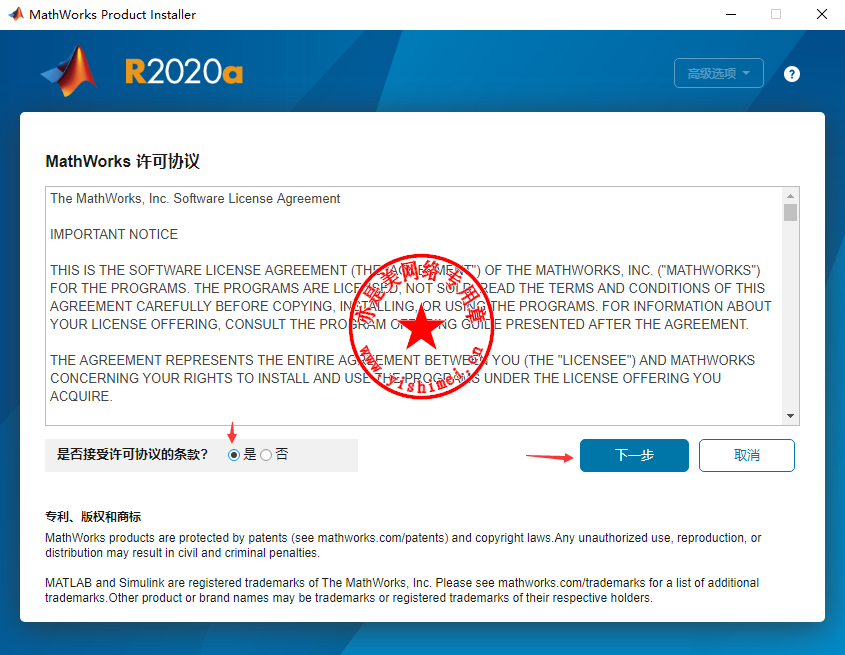Click the license text scrollbar down arrow

(790, 416)
